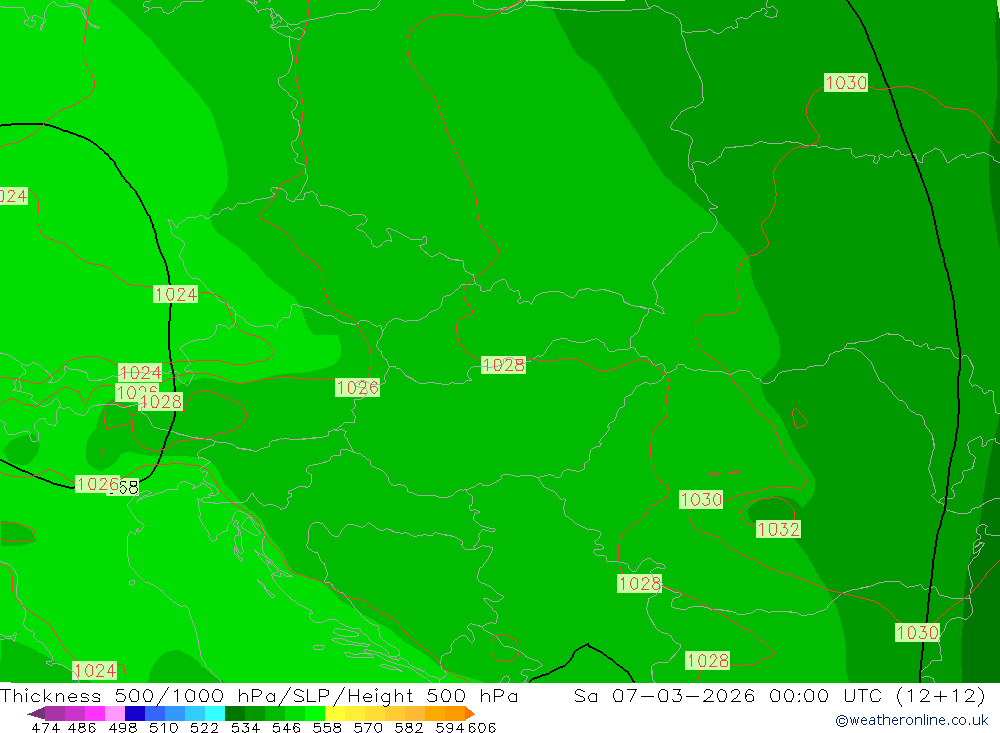Viewport: 1000px width, 733px height.
Task: Click the first yellow swatch in legend
Action: click(x=335, y=713)
